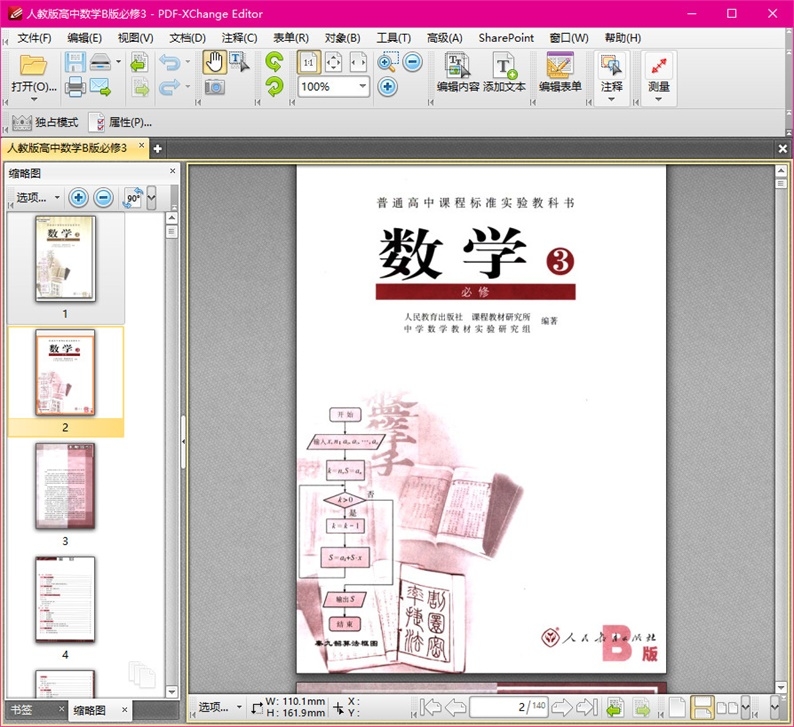Viewport: 794px width, 727px height.
Task: Open the Redo history dropdown arrow
Action: click(x=188, y=87)
